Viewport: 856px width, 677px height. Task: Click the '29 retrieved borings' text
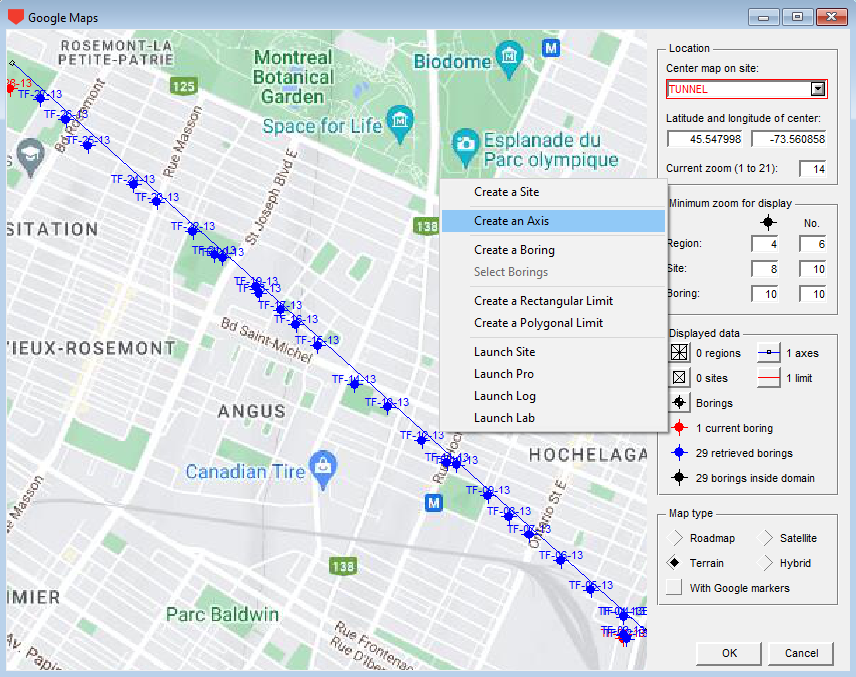click(744, 453)
